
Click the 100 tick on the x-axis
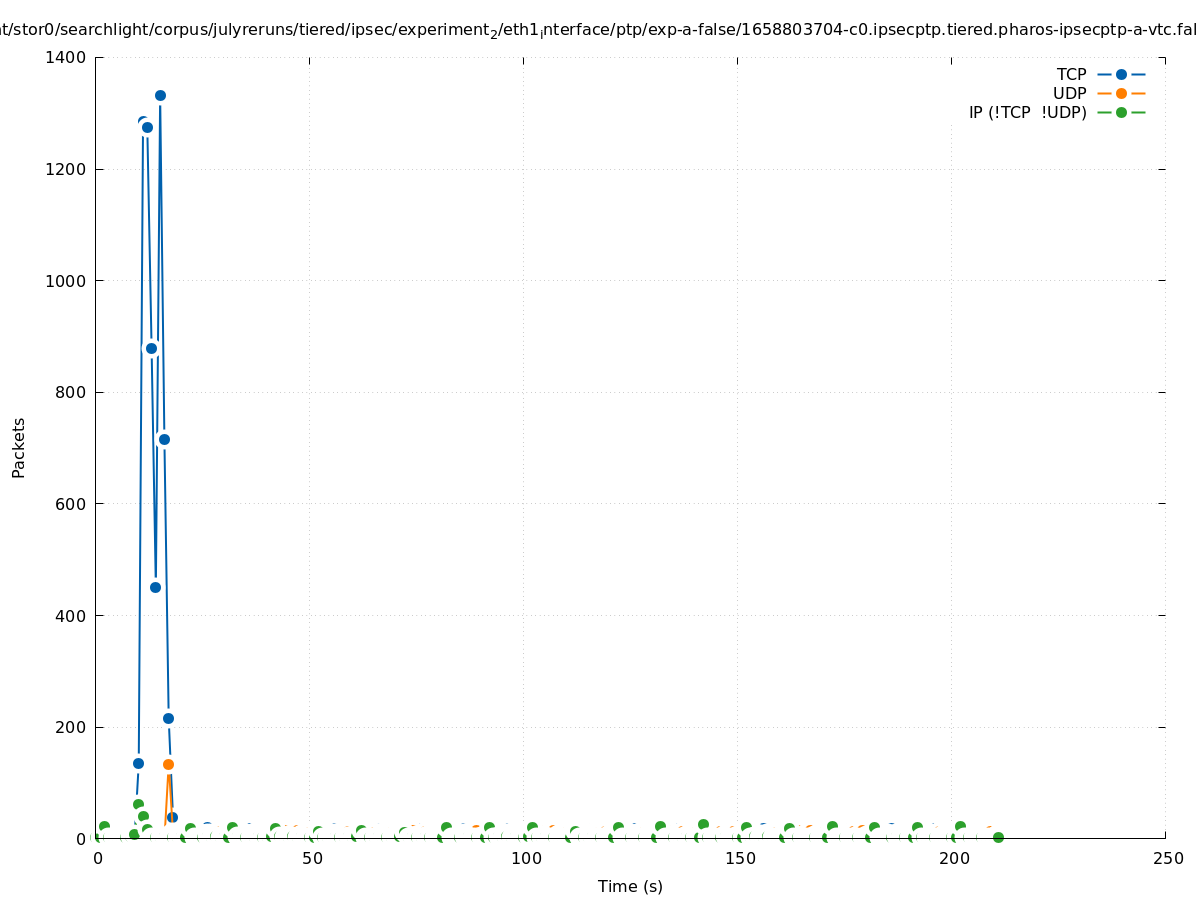click(525, 859)
